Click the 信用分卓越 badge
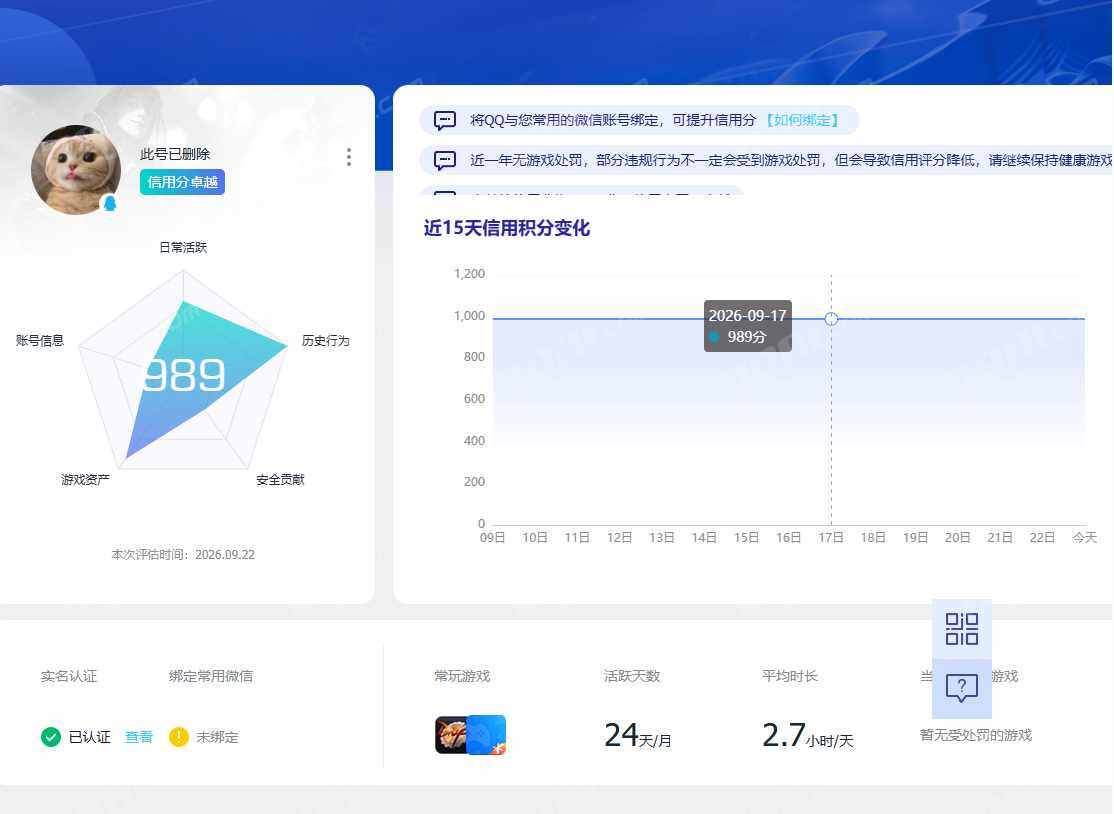This screenshot has height=814, width=1114. [x=183, y=183]
